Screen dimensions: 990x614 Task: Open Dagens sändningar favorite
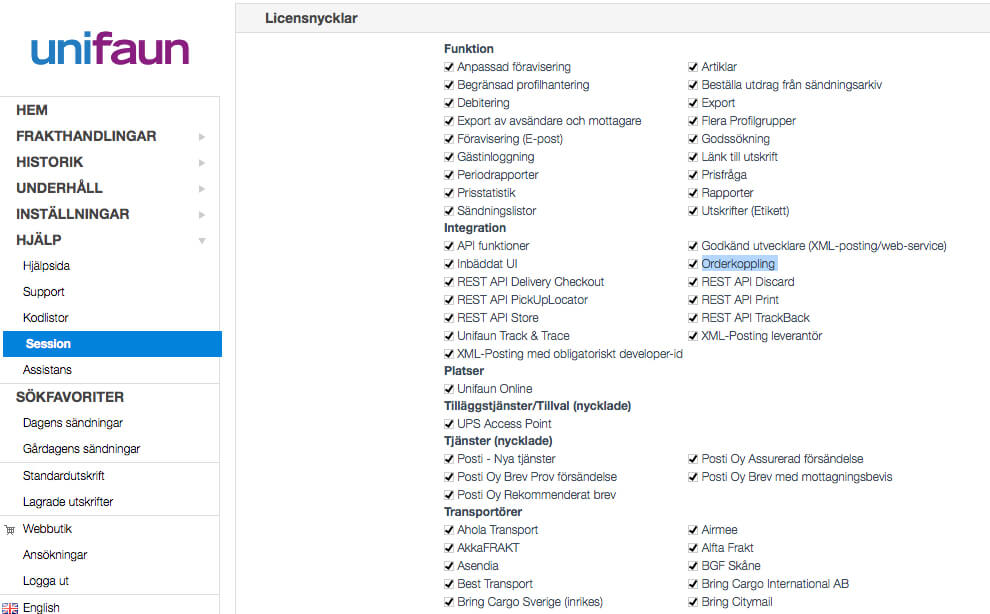(x=73, y=423)
